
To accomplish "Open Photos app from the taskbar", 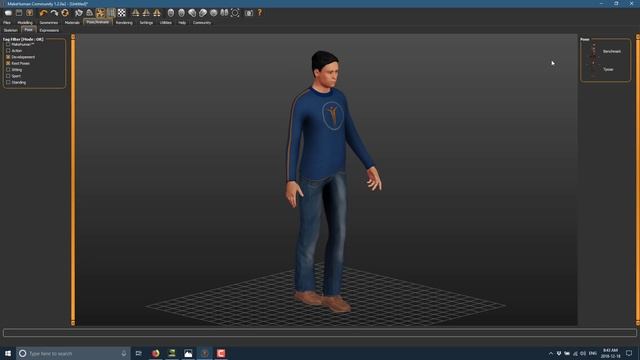I will [x=188, y=353].
